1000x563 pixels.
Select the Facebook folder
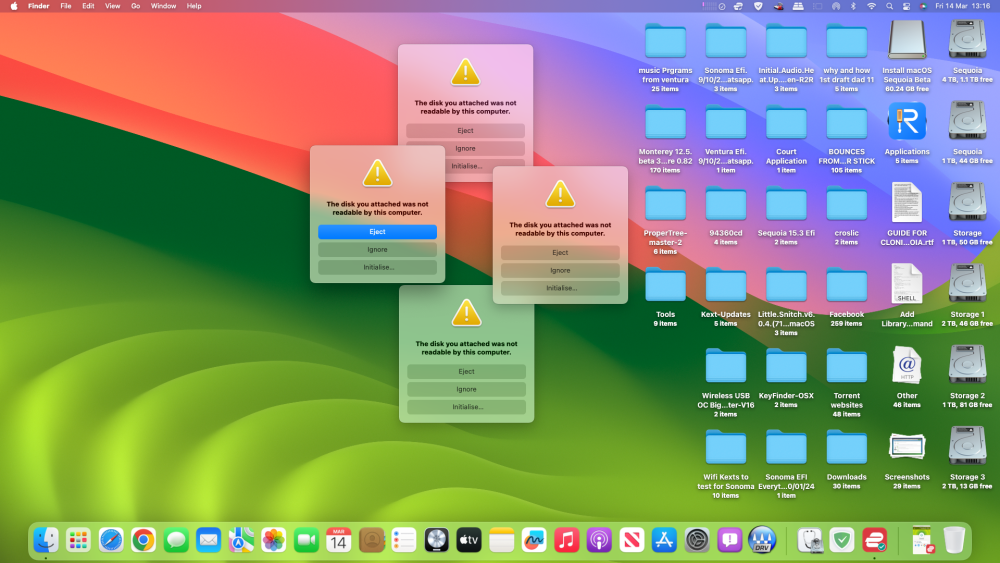tap(846, 285)
